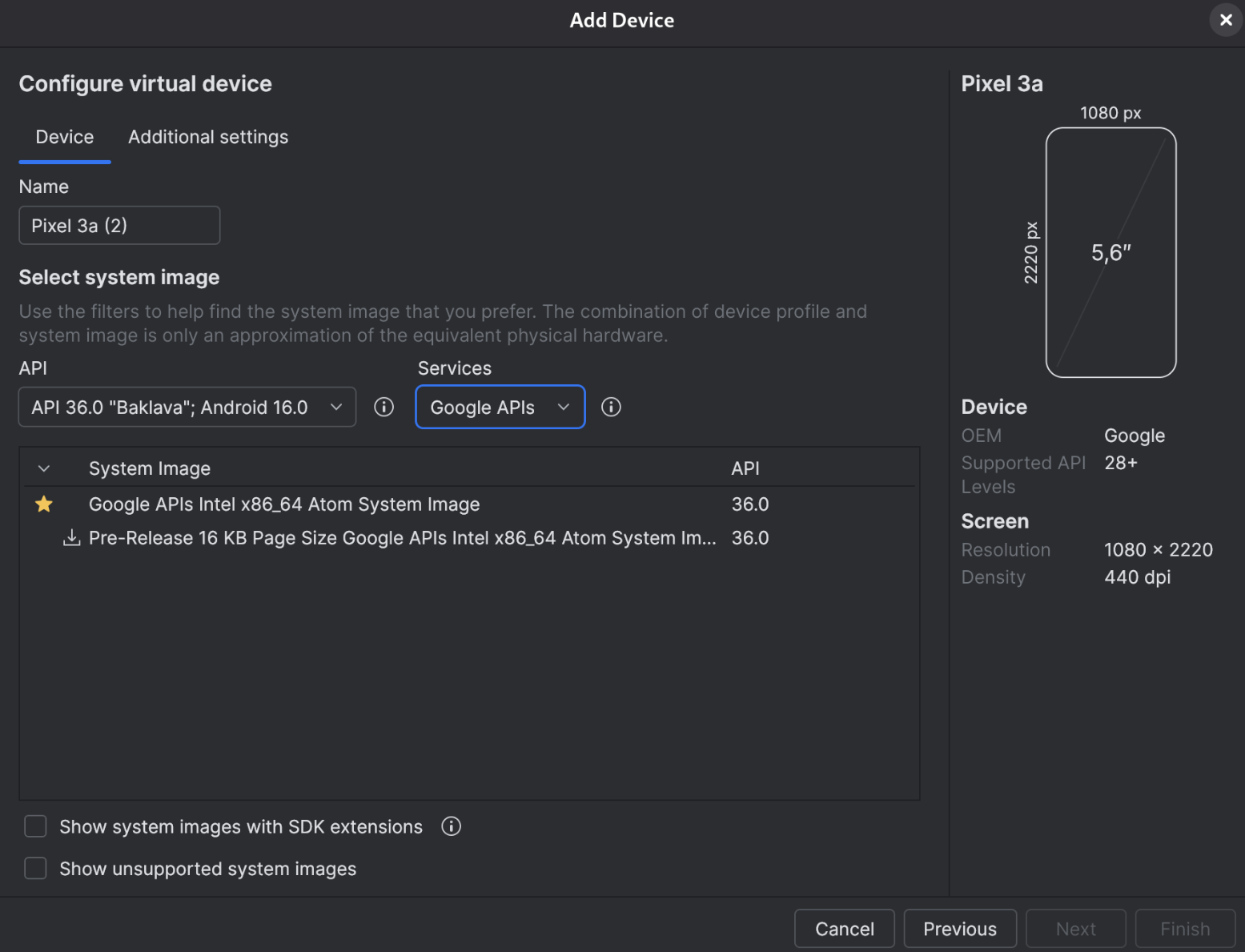Click the device Name input field
1245x952 pixels.
click(119, 226)
